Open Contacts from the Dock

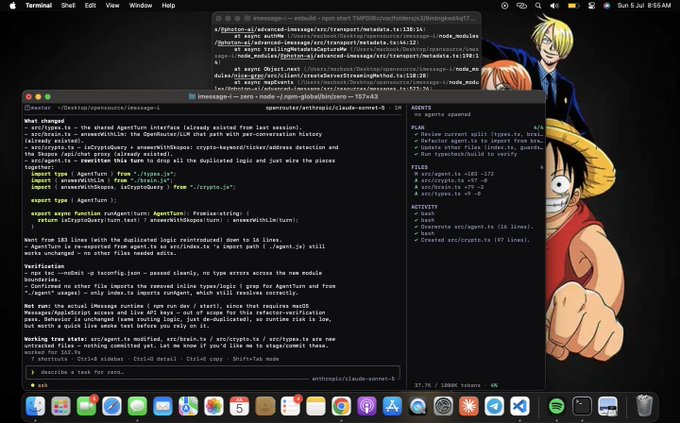[265, 406]
